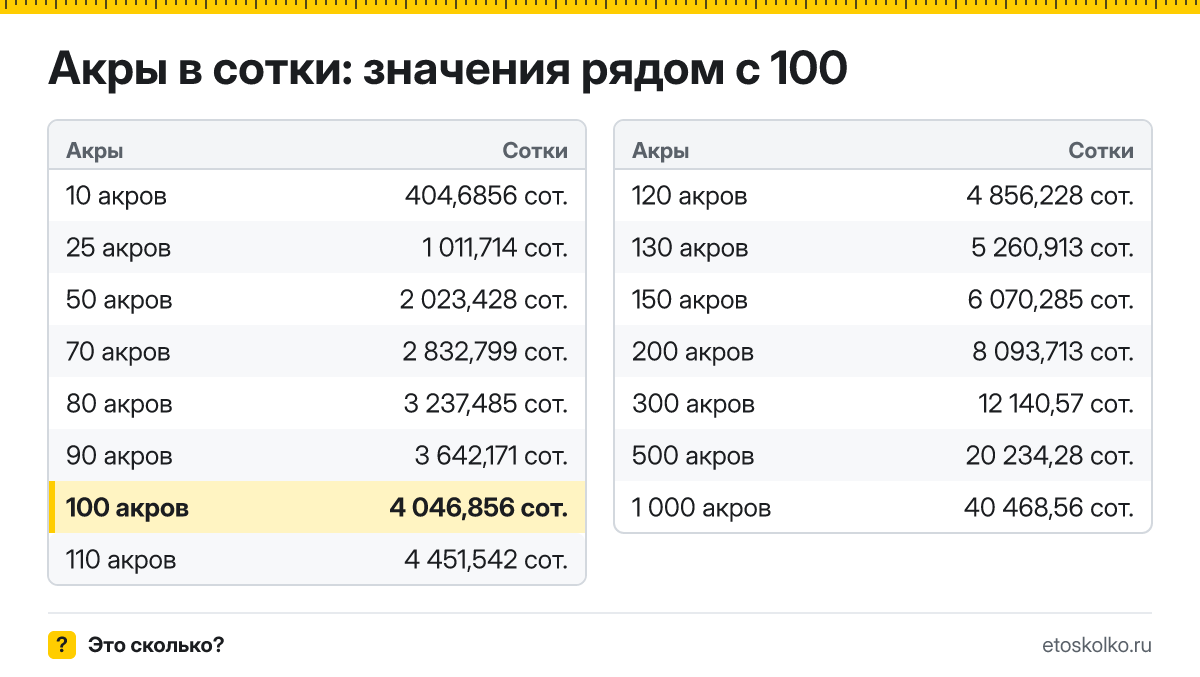Click the value '6 070,285 сот.'
Screen dimensions: 1200x677
point(1050,299)
